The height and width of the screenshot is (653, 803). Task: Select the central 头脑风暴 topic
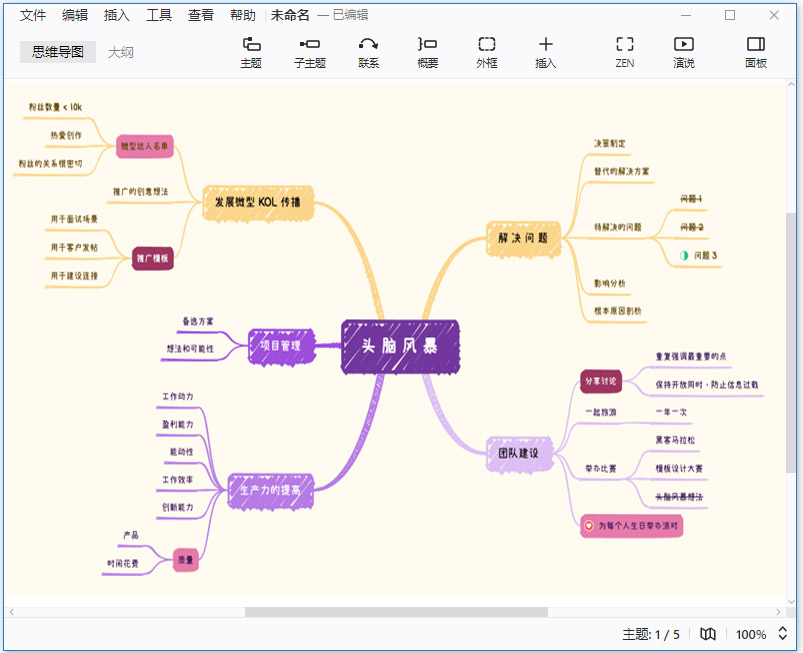tap(399, 345)
